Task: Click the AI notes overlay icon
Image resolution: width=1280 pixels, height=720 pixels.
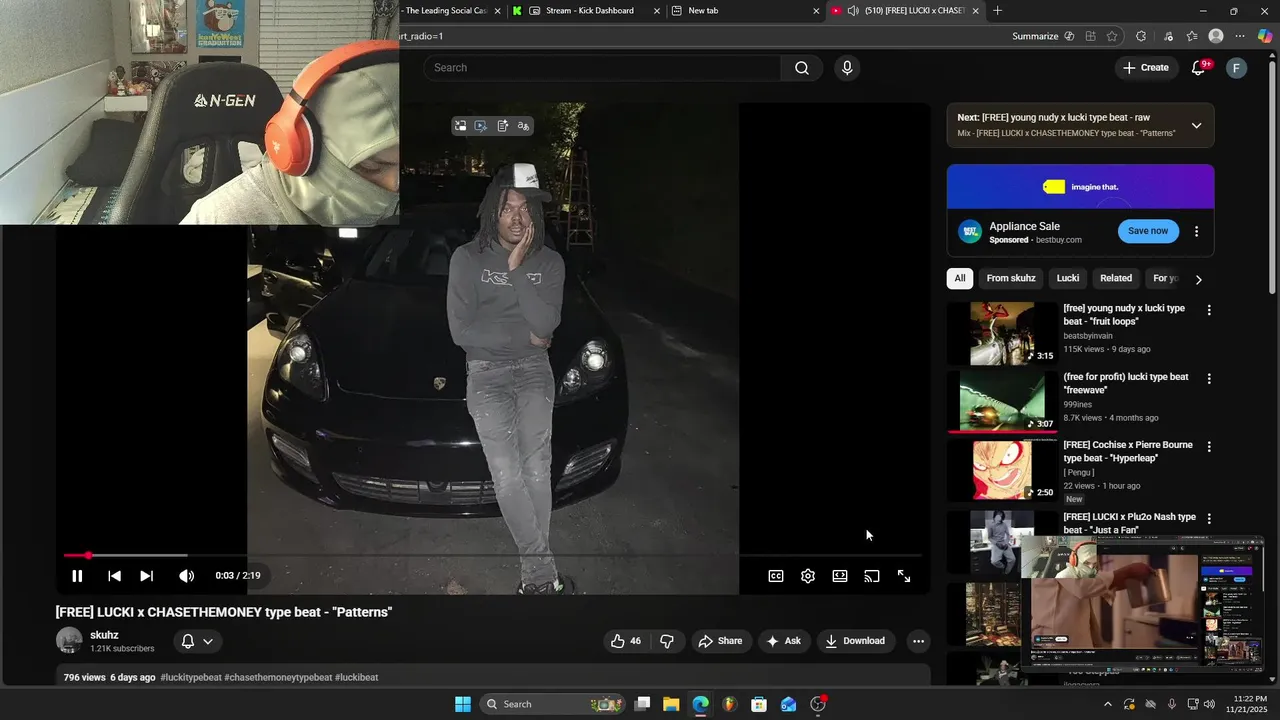Action: coord(502,126)
